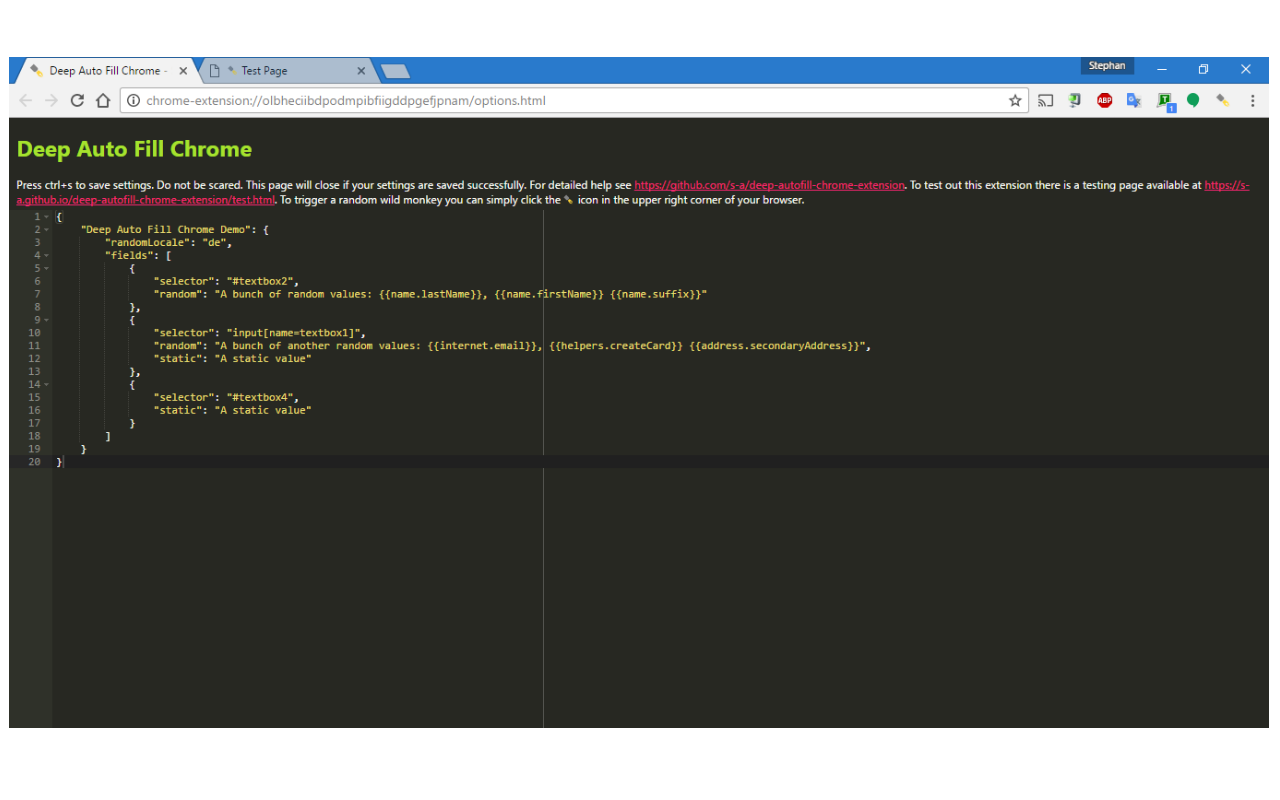Open the Google Translate extension

(x=1134, y=100)
